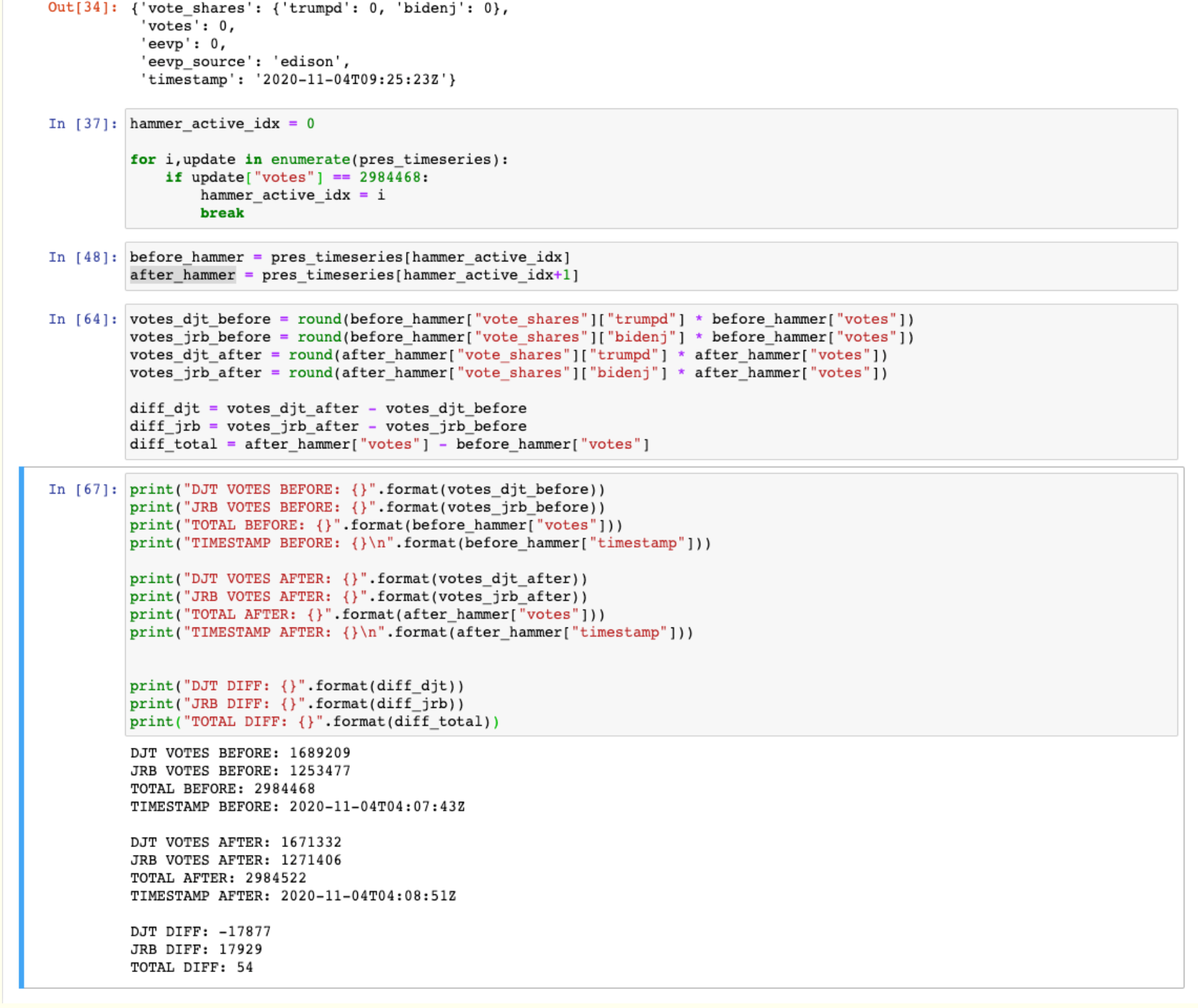
Task: Click the In [64] cell prompt
Action: tap(82, 319)
